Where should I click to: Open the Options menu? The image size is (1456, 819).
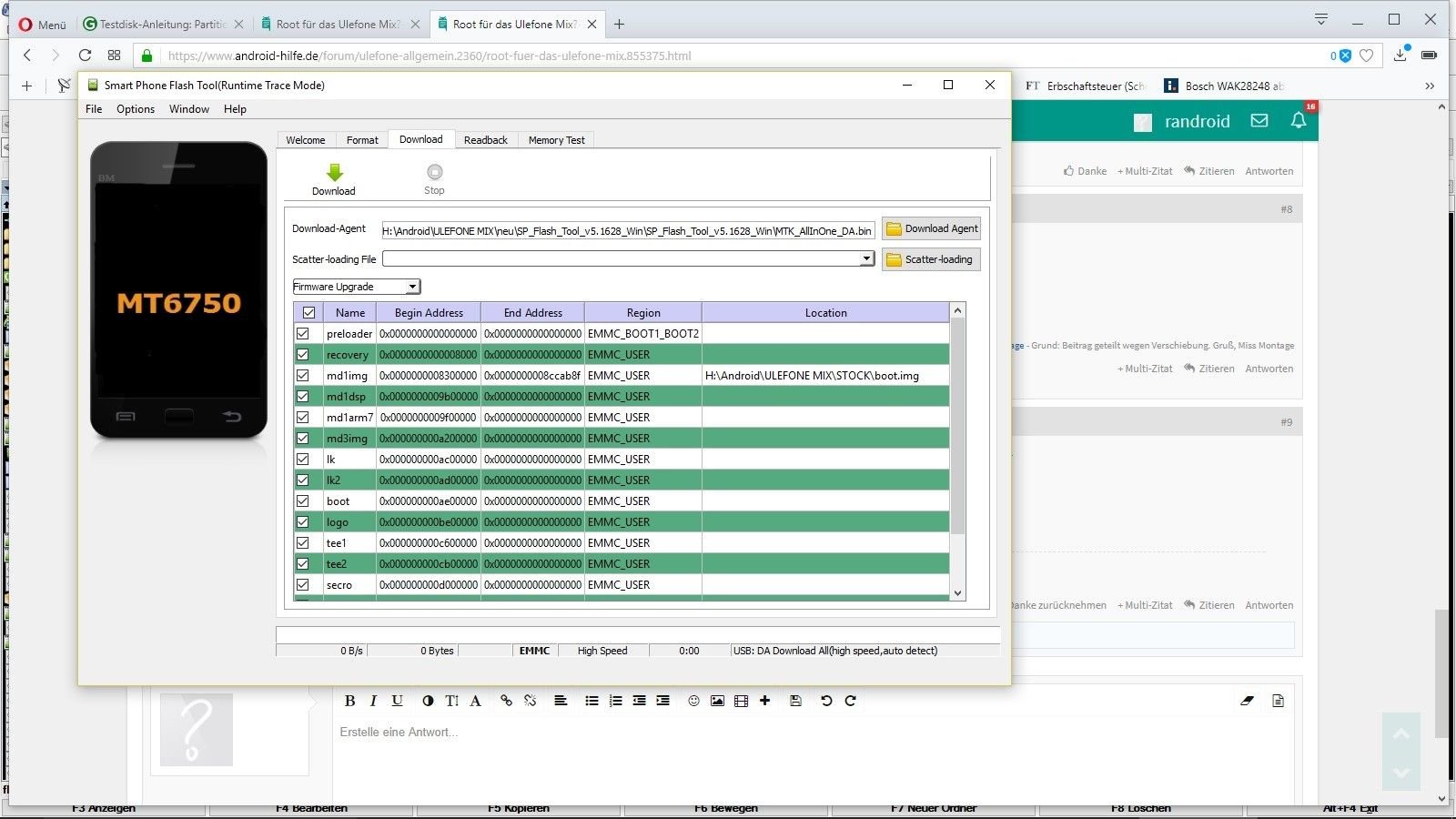tap(136, 109)
